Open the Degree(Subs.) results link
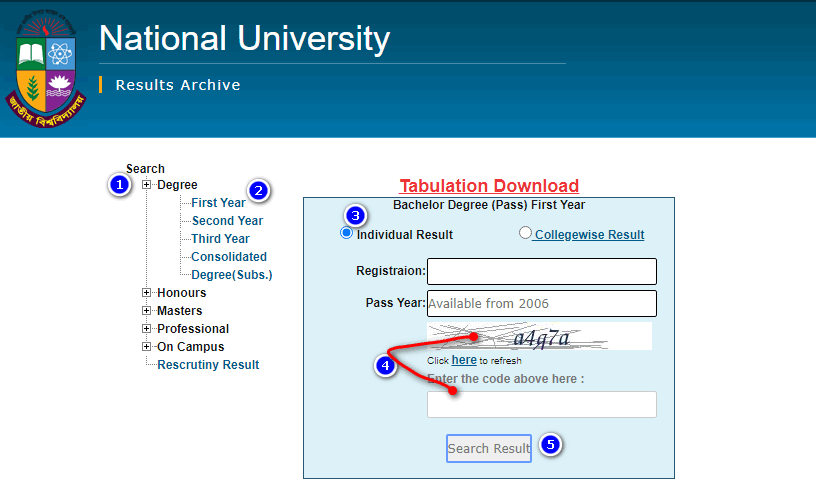816x482 pixels. click(232, 275)
